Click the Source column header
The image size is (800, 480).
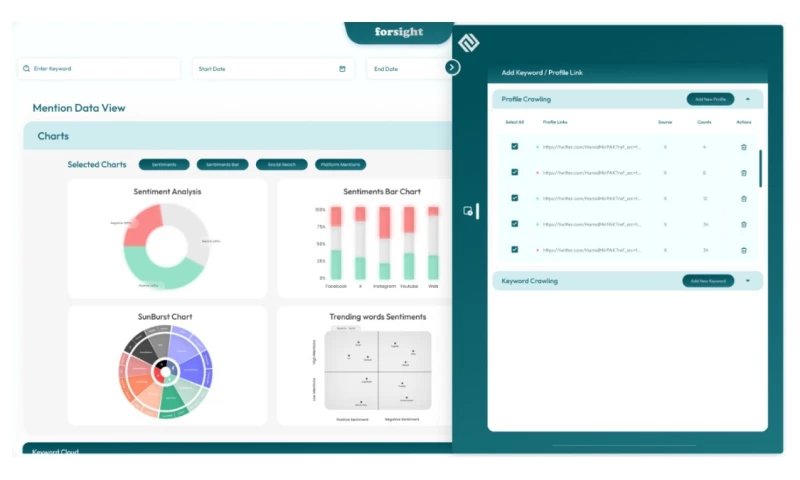(665, 122)
